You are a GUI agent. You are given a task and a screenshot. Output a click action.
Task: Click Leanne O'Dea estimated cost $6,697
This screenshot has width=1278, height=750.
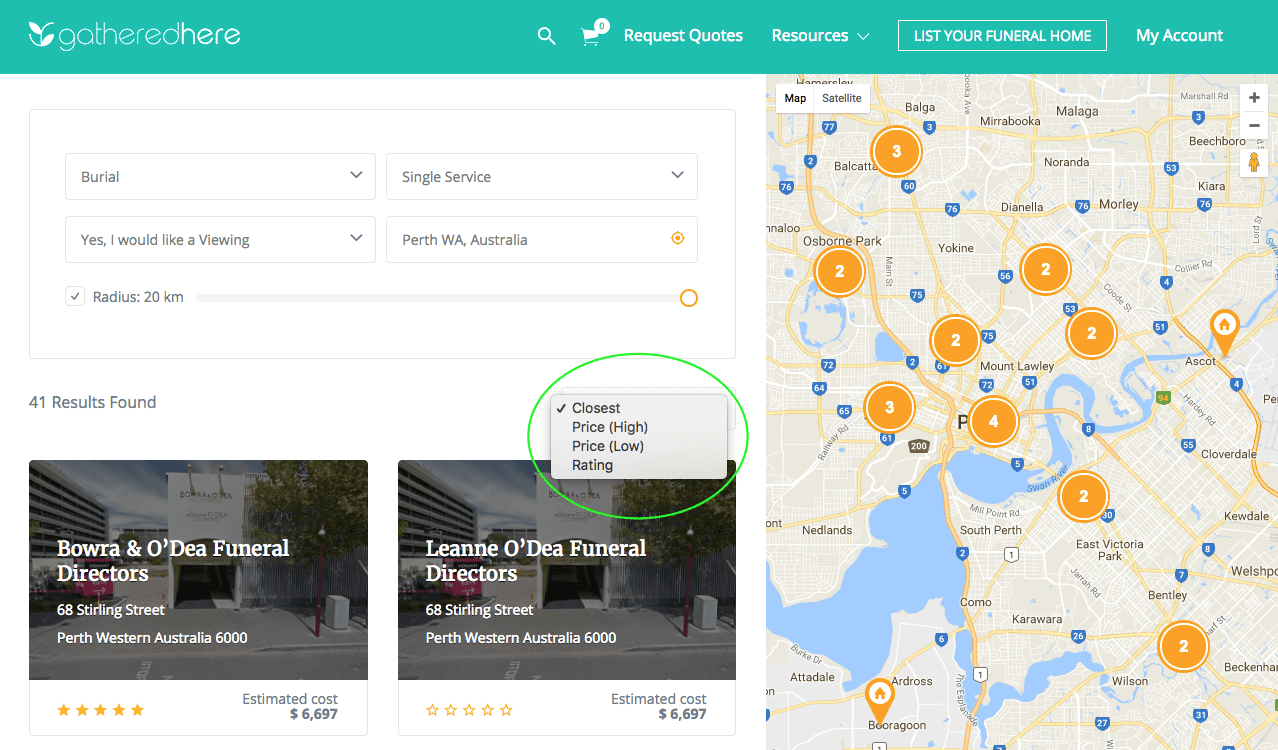[x=659, y=706]
